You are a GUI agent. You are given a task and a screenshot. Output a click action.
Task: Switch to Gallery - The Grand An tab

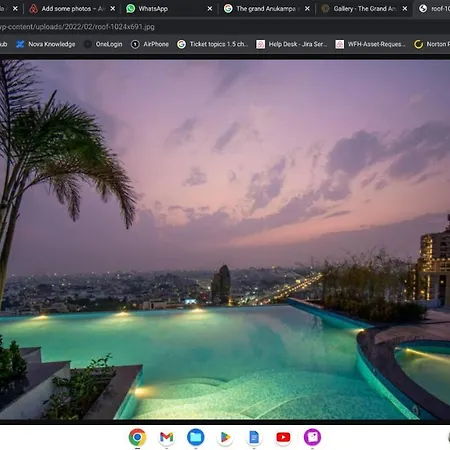(364, 9)
